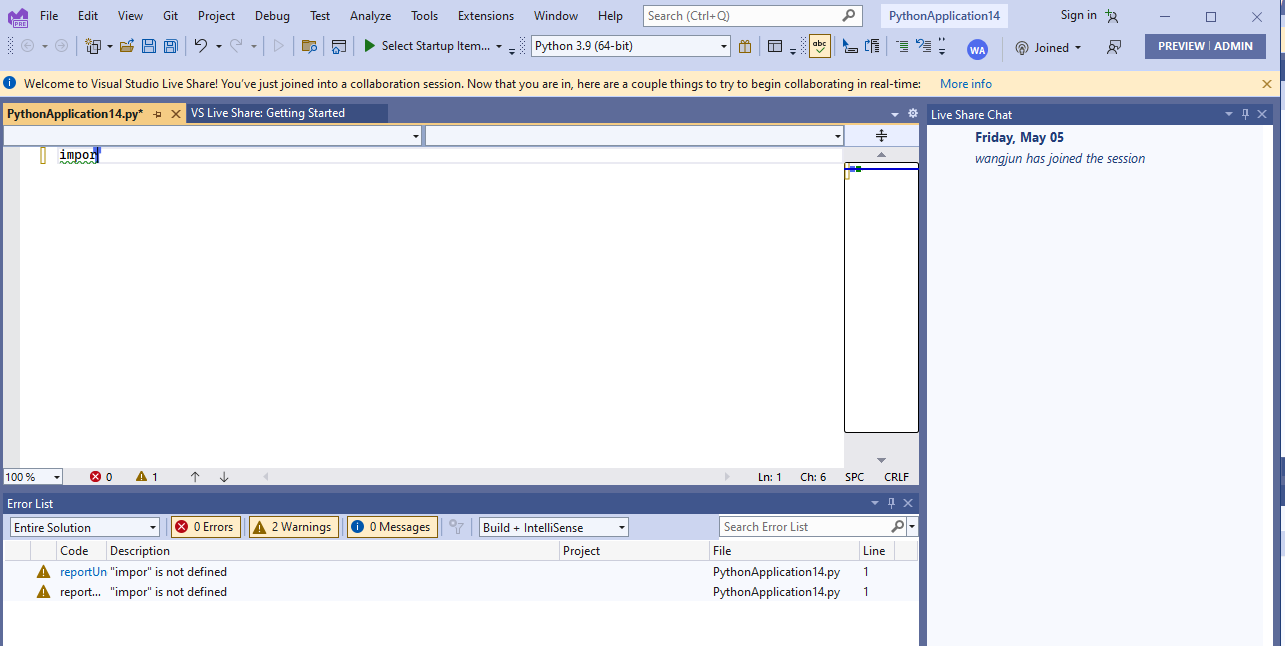The width and height of the screenshot is (1285, 646).
Task: Click the Comment Out lines icon
Action: click(902, 46)
